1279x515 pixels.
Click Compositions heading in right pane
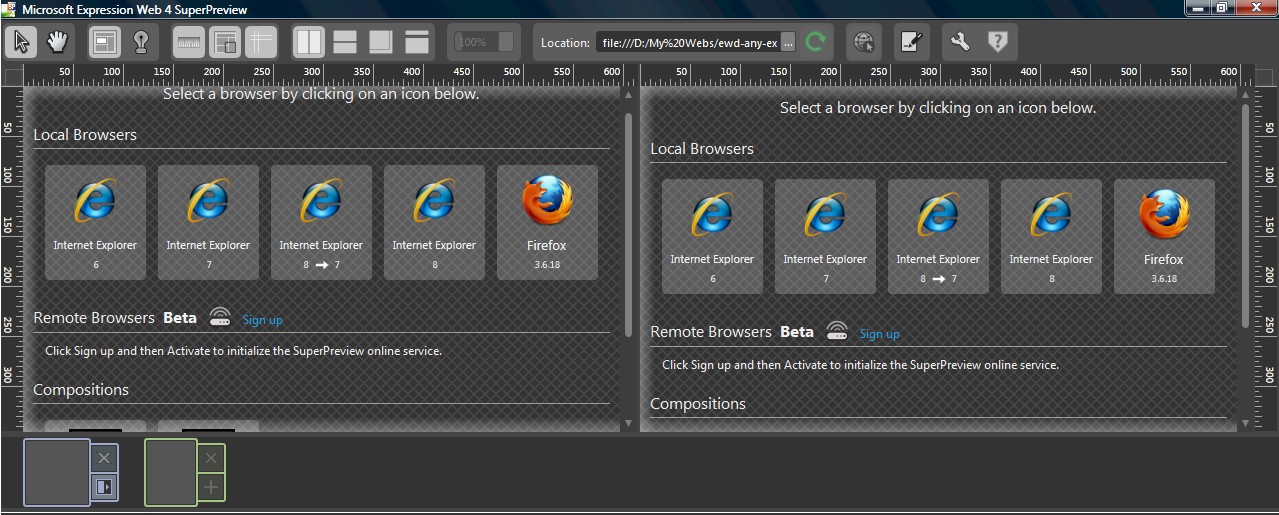(698, 404)
